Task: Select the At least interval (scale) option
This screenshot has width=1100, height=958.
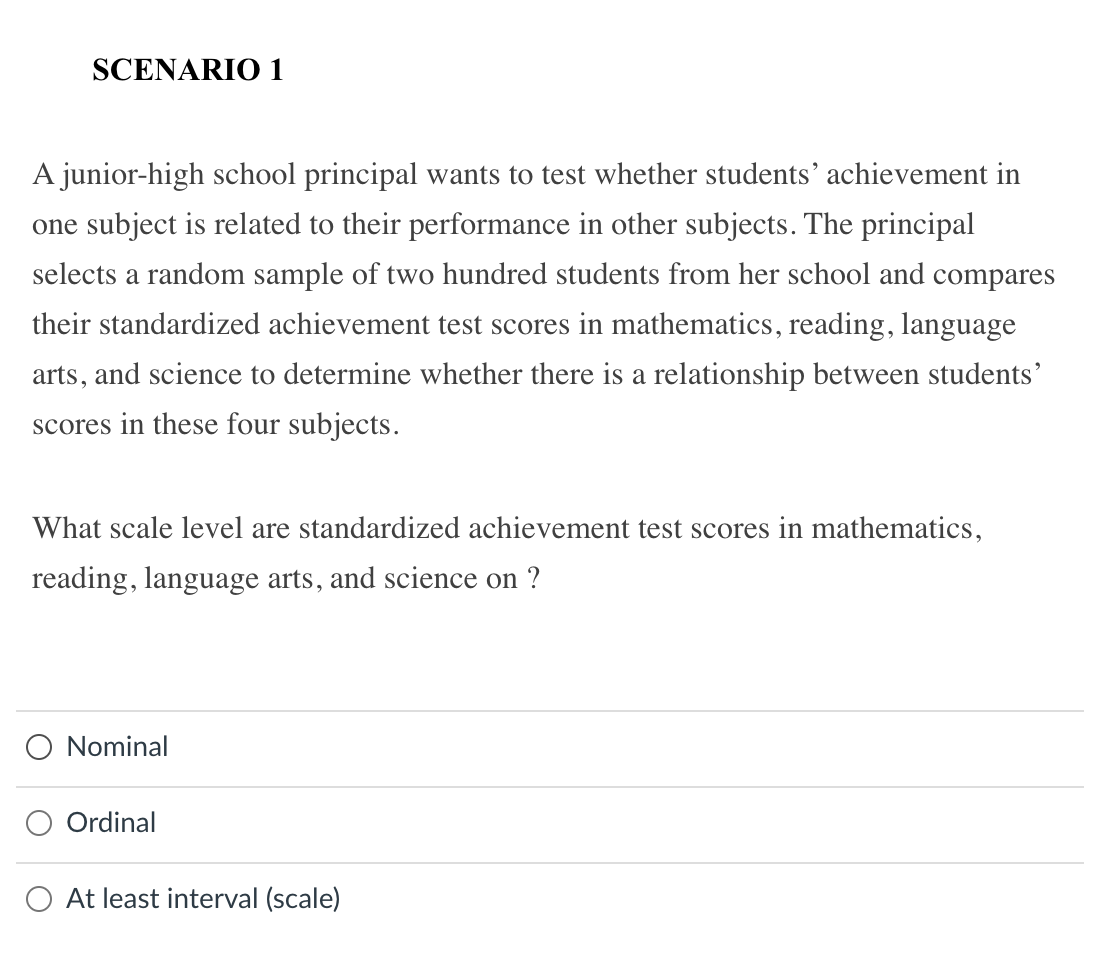Action: point(39,898)
